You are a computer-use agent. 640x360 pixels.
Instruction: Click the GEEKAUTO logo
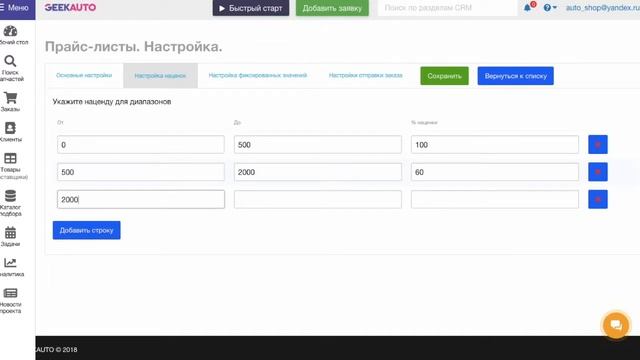70,8
